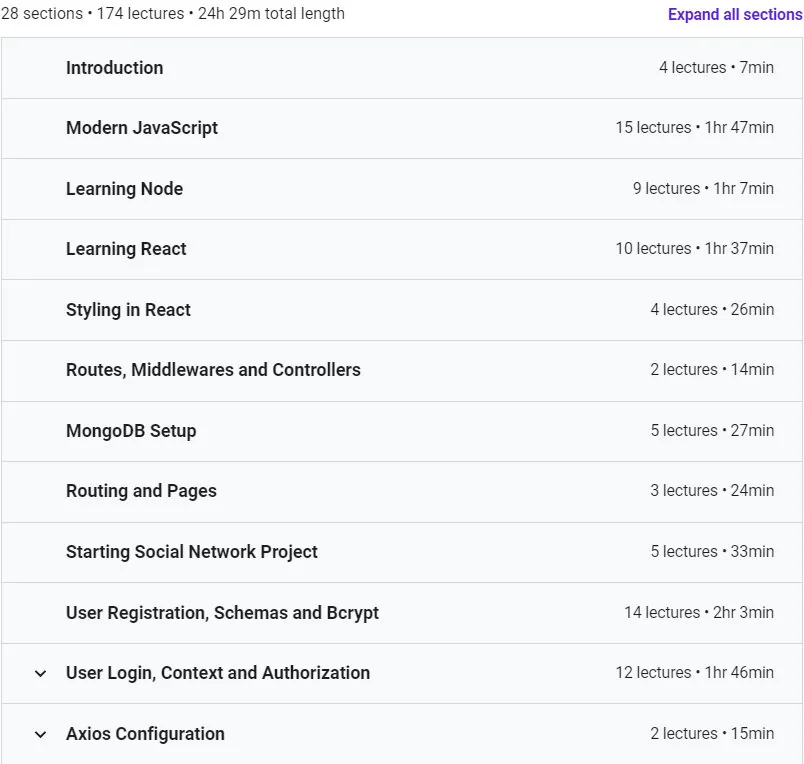Click the 4 lectures 7min label
The width and height of the screenshot is (804, 764).
click(716, 67)
